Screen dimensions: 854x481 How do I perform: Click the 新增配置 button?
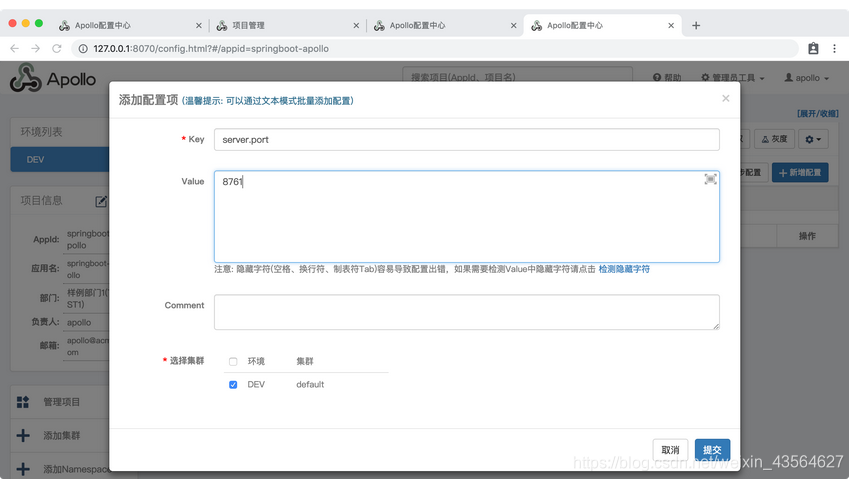pyautogui.click(x=800, y=173)
